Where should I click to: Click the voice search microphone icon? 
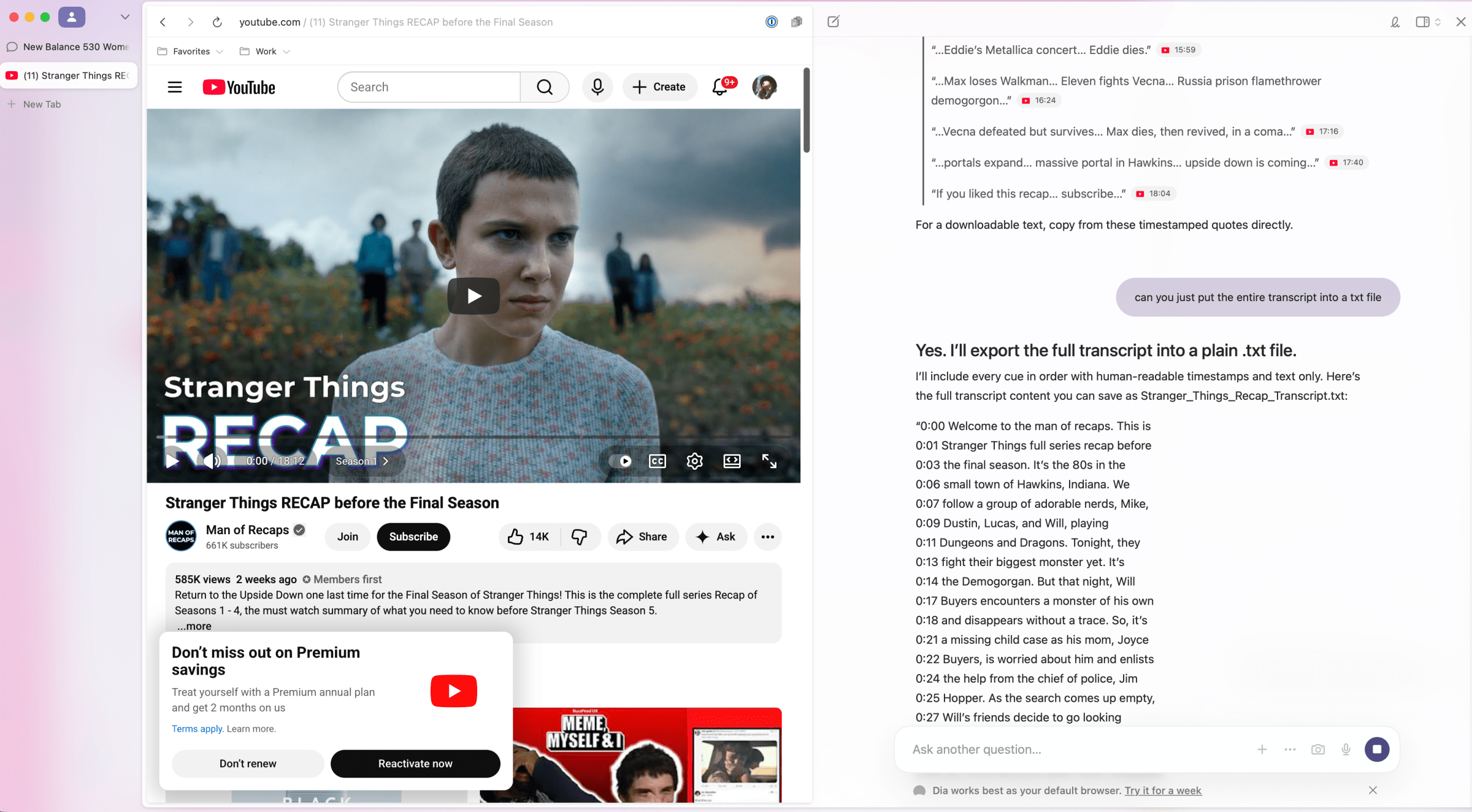coord(597,87)
